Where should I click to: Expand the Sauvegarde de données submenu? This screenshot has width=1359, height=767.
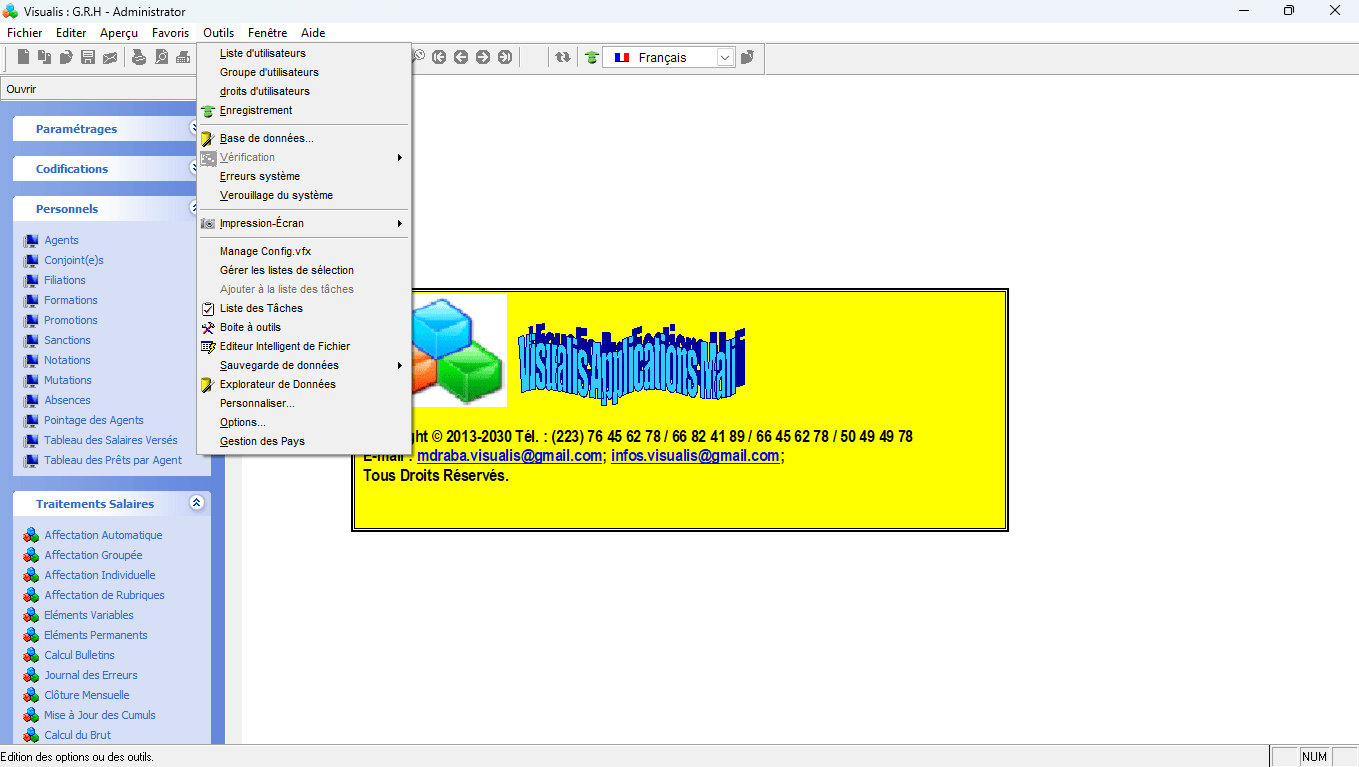click(x=304, y=365)
